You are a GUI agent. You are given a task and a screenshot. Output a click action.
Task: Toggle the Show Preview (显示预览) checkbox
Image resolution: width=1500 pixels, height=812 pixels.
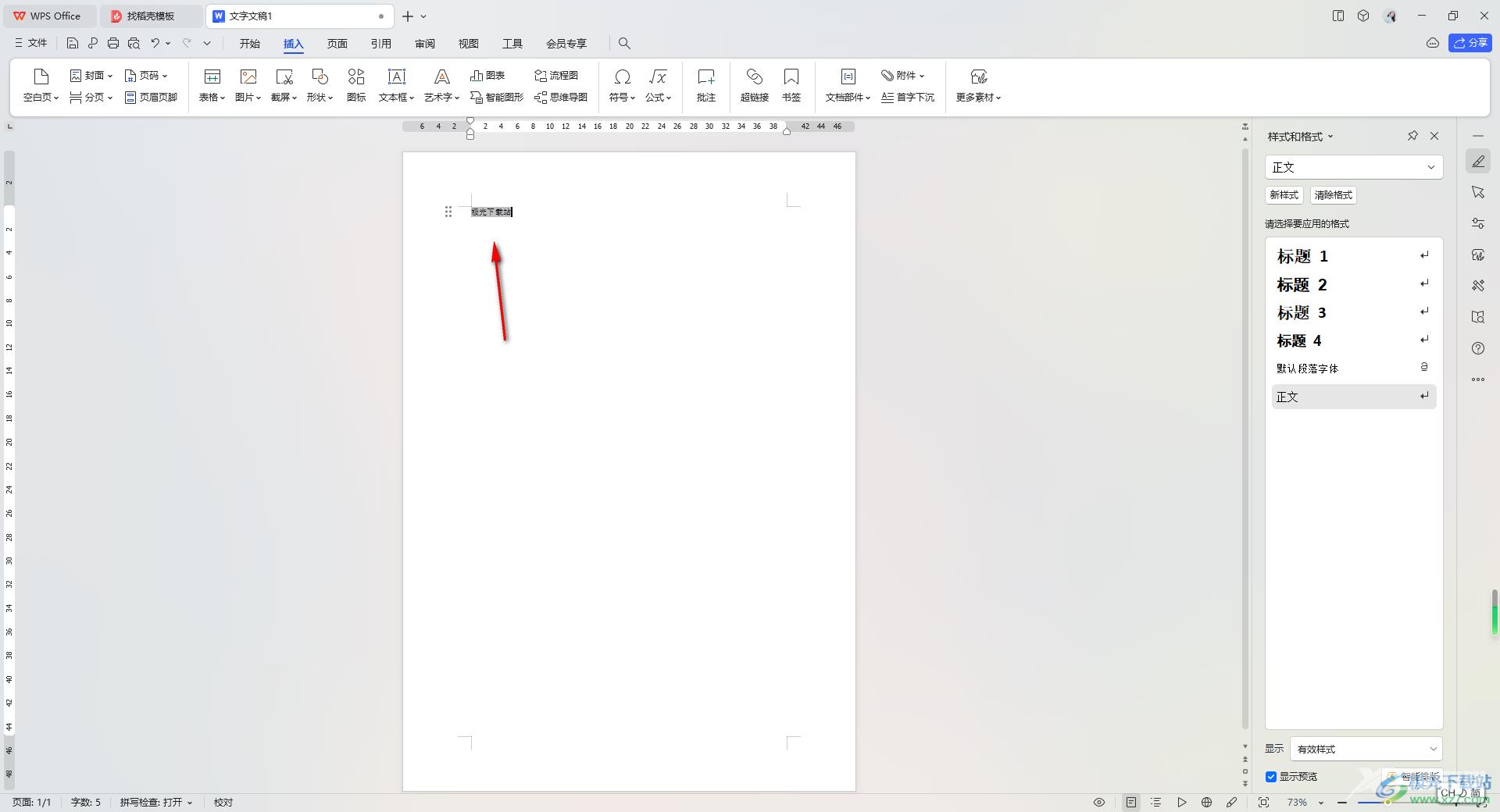1271,777
